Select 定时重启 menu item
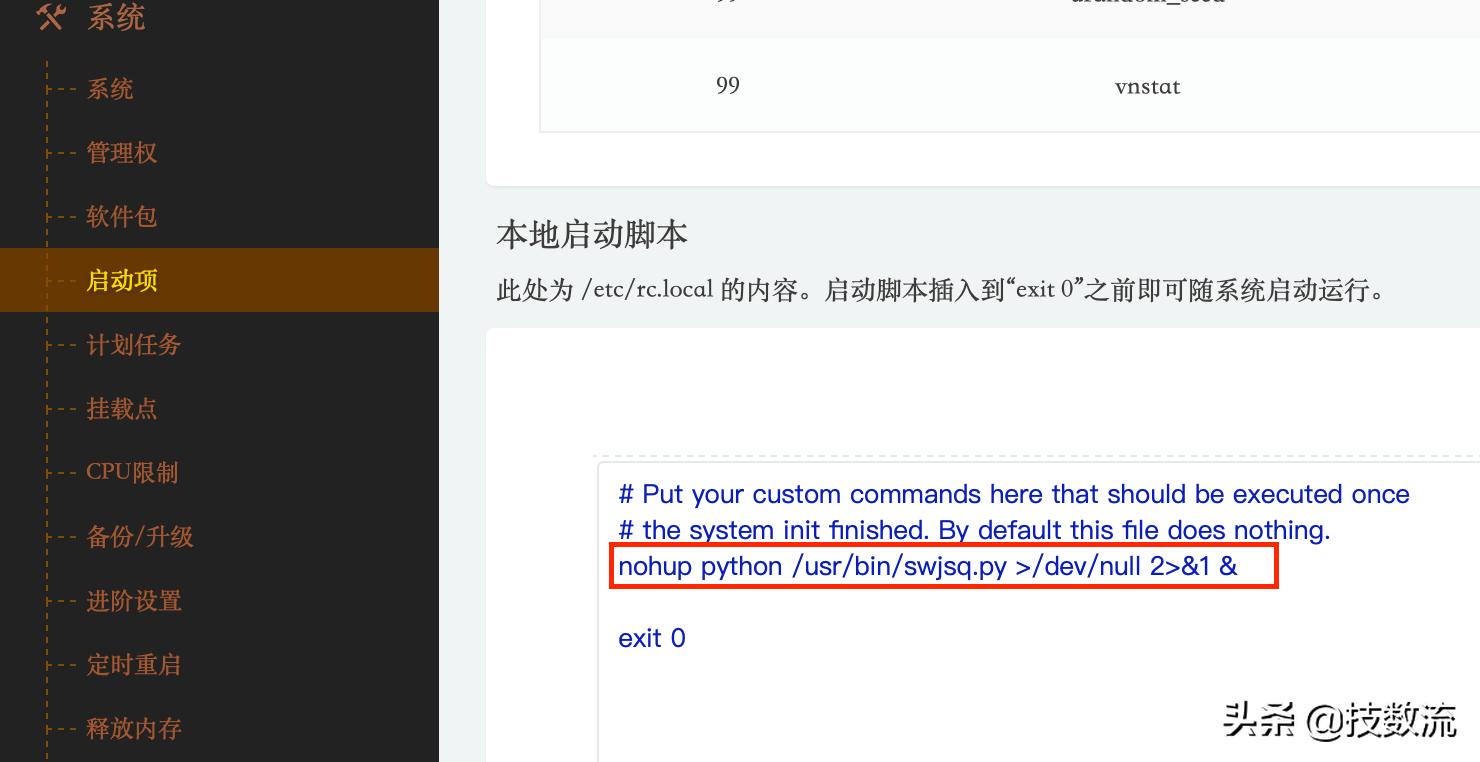Viewport: 1480px width, 762px height. coord(134,665)
